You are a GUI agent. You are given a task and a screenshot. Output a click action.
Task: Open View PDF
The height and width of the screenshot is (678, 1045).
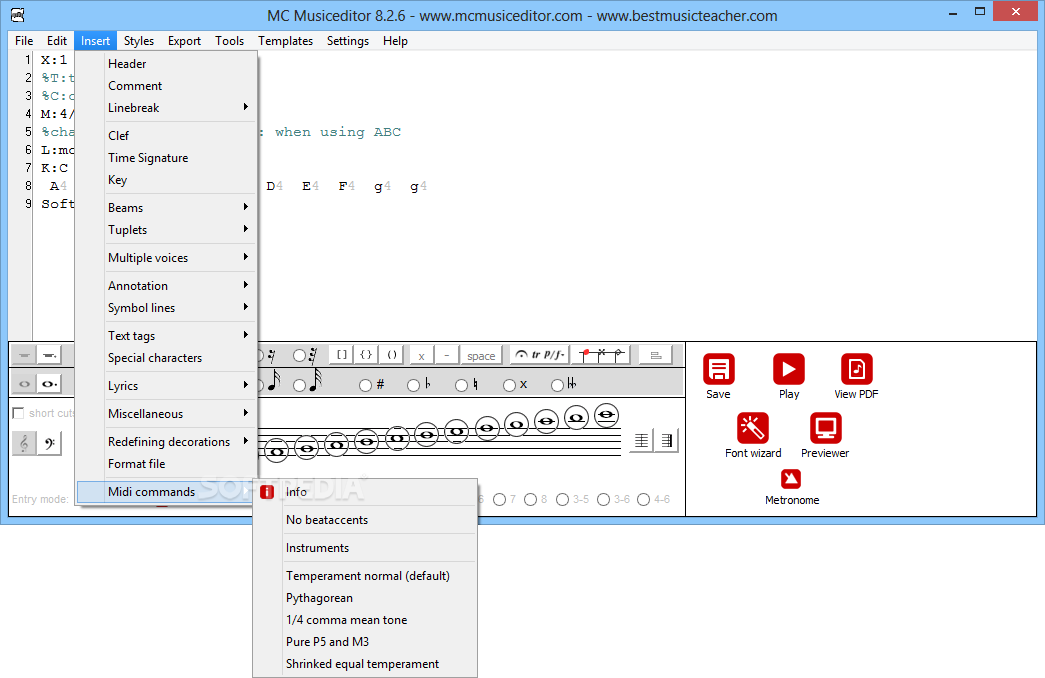click(856, 369)
